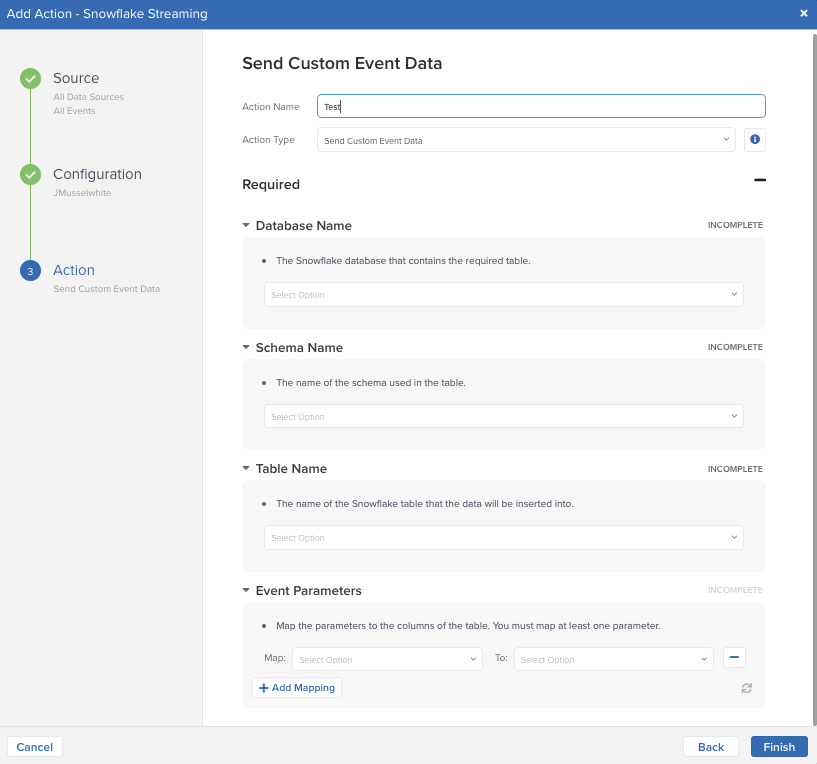Close the Add Action dialog
Screen dimensions: 817x764
[804, 13]
